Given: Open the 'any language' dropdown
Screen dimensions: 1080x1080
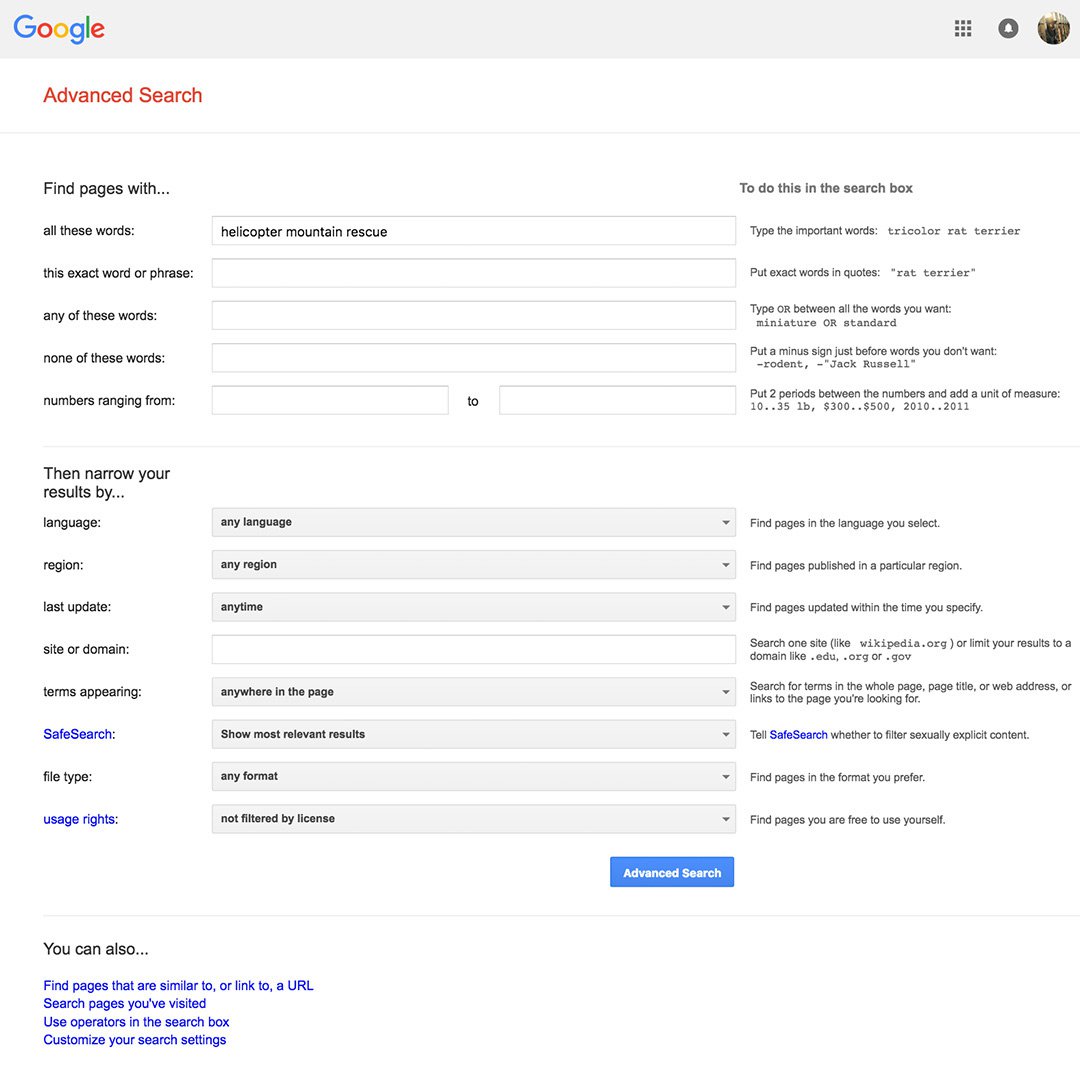Looking at the screenshot, I should click(473, 522).
